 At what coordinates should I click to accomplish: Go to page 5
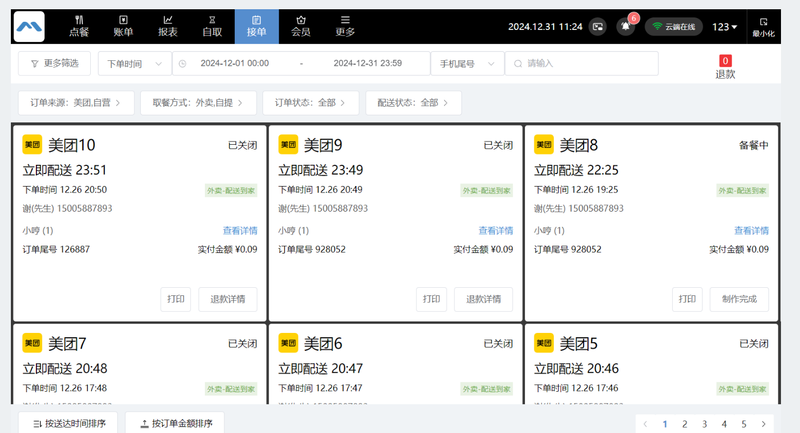[743, 424]
